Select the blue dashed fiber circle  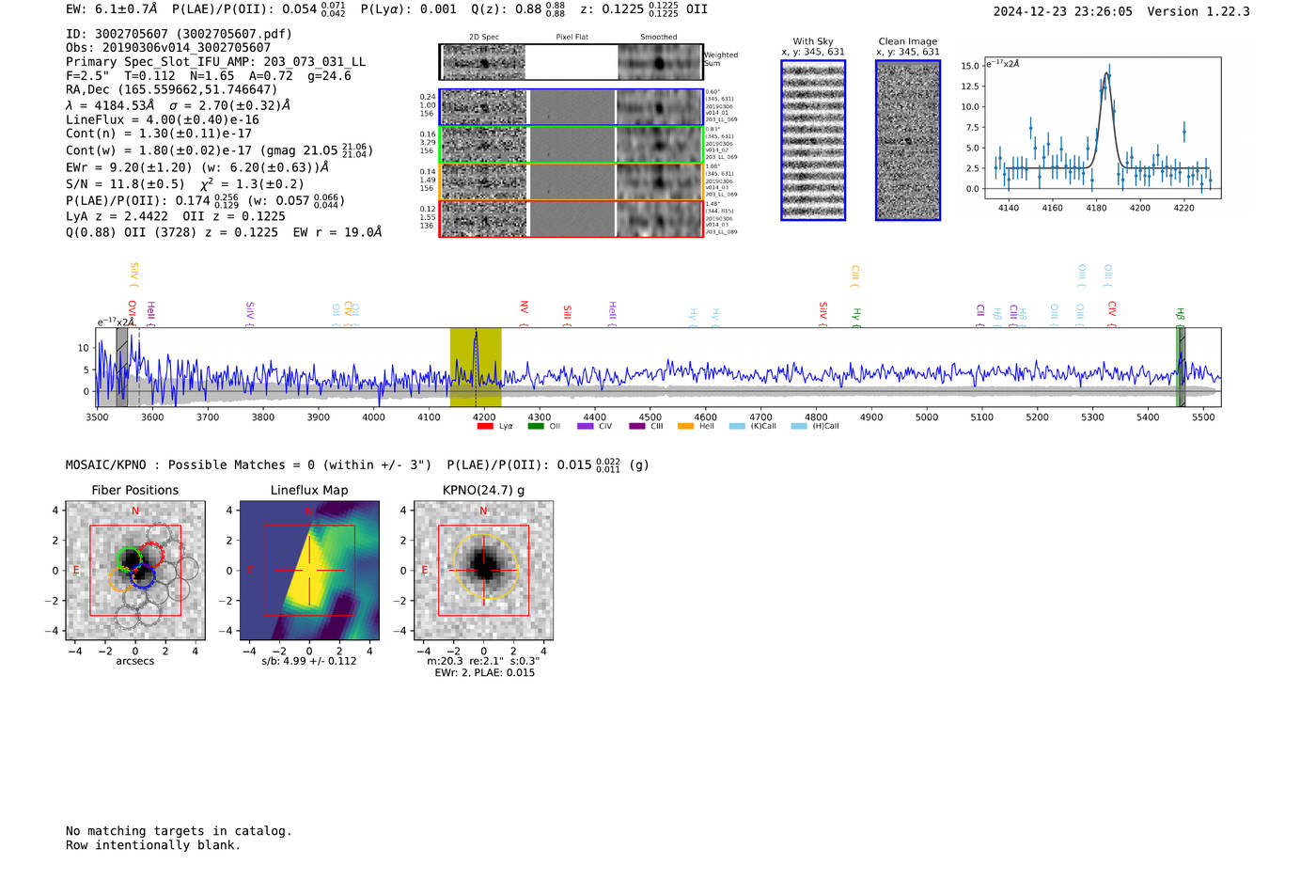point(143,576)
